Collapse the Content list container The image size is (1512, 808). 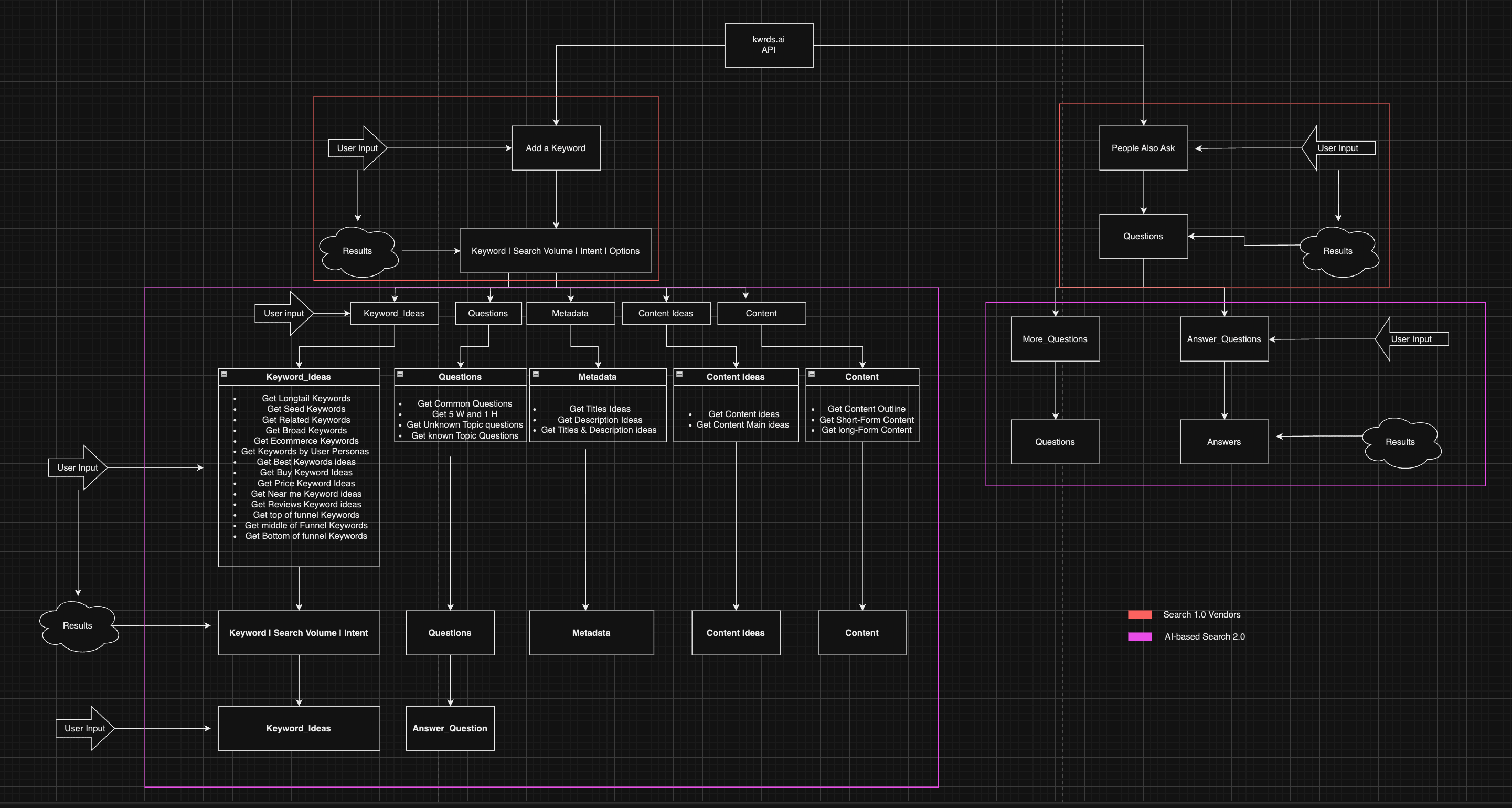812,374
